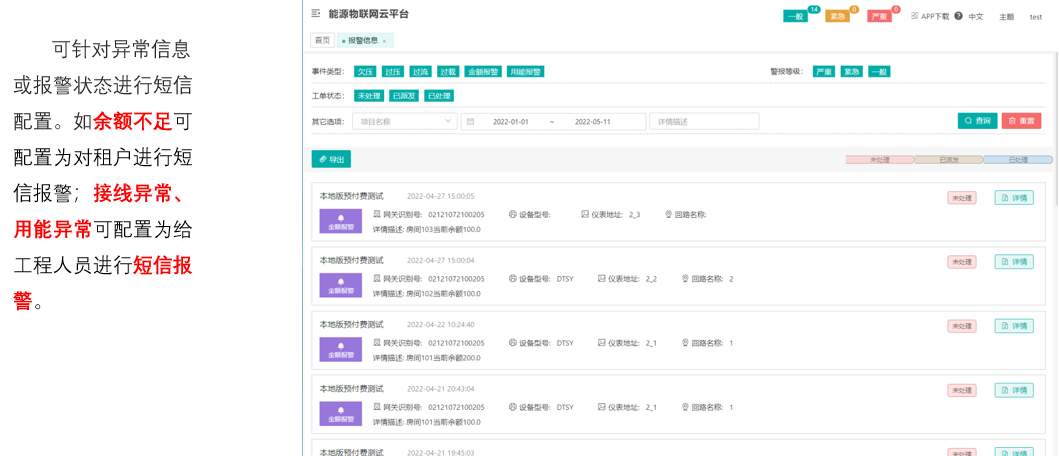Click 未处理 status tag of 2022-04-22 alarm

[x=962, y=326]
